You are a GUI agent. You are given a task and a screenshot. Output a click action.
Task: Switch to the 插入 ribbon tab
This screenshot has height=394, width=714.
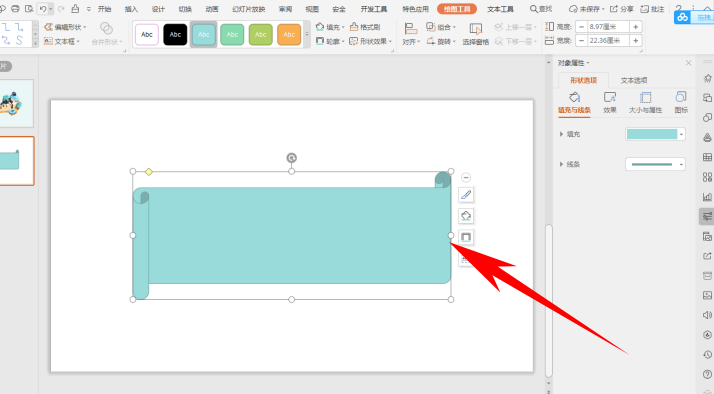point(131,9)
